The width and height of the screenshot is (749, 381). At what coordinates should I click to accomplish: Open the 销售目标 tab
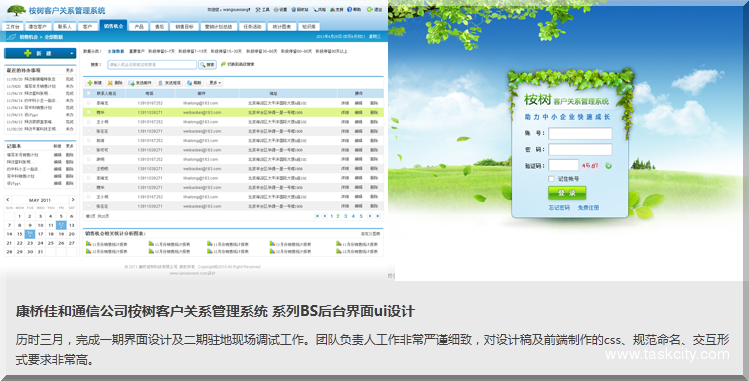coord(184,27)
